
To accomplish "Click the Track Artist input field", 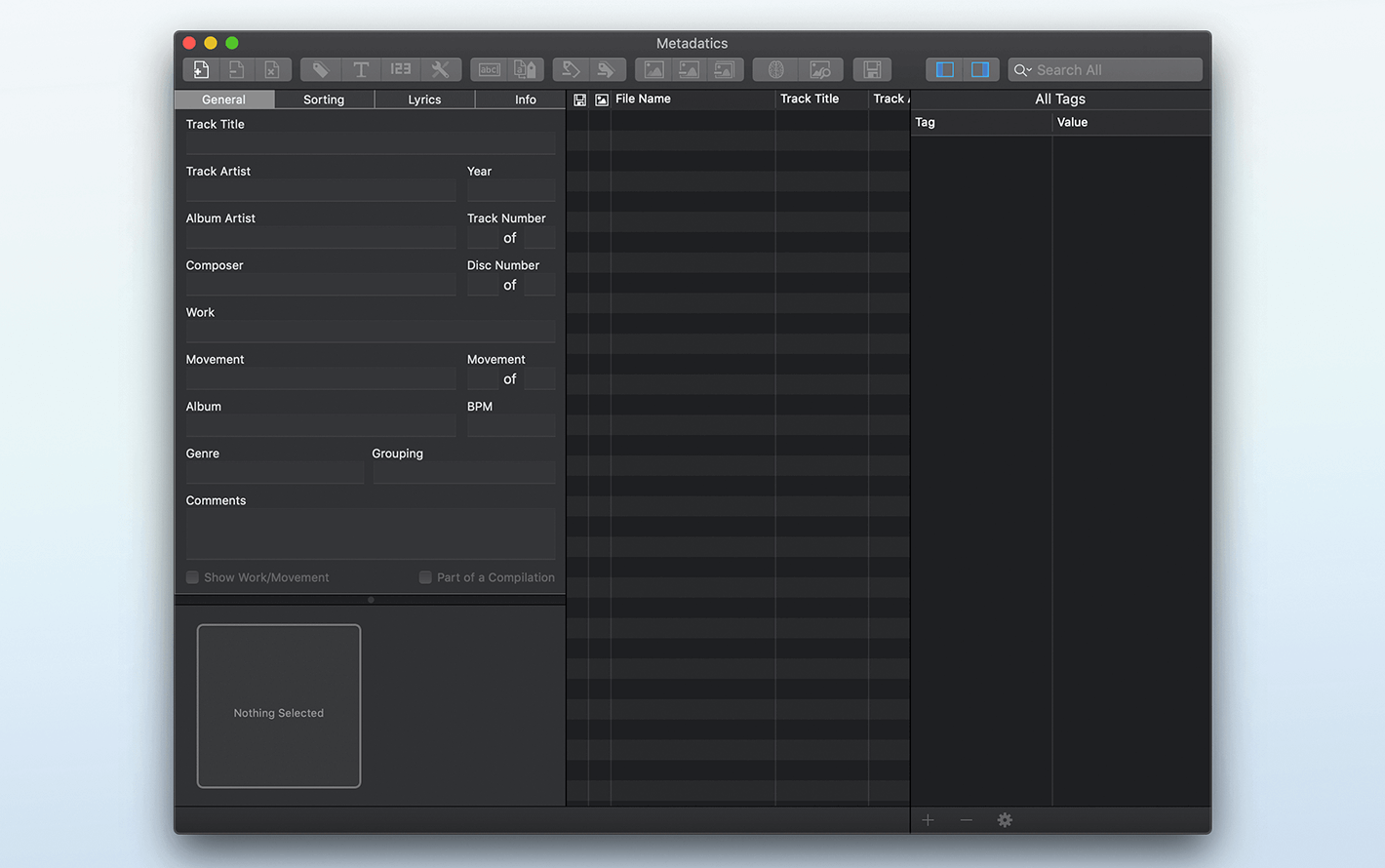I will pyautogui.click(x=321, y=190).
